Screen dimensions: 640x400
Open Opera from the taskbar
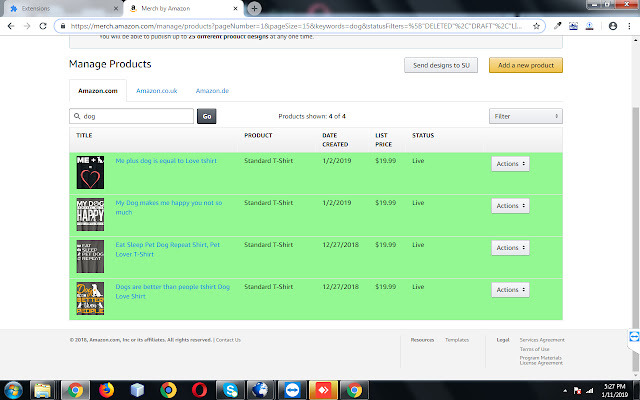pos(199,390)
